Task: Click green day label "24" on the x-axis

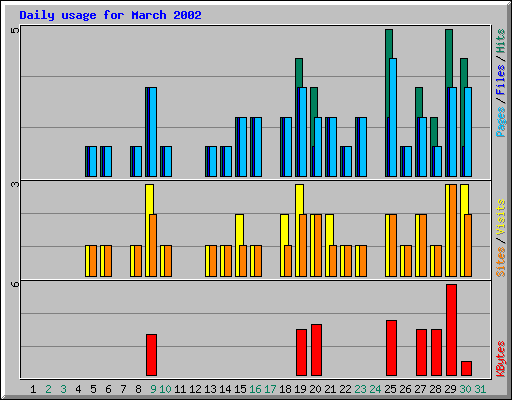Action: pyautogui.click(x=375, y=389)
